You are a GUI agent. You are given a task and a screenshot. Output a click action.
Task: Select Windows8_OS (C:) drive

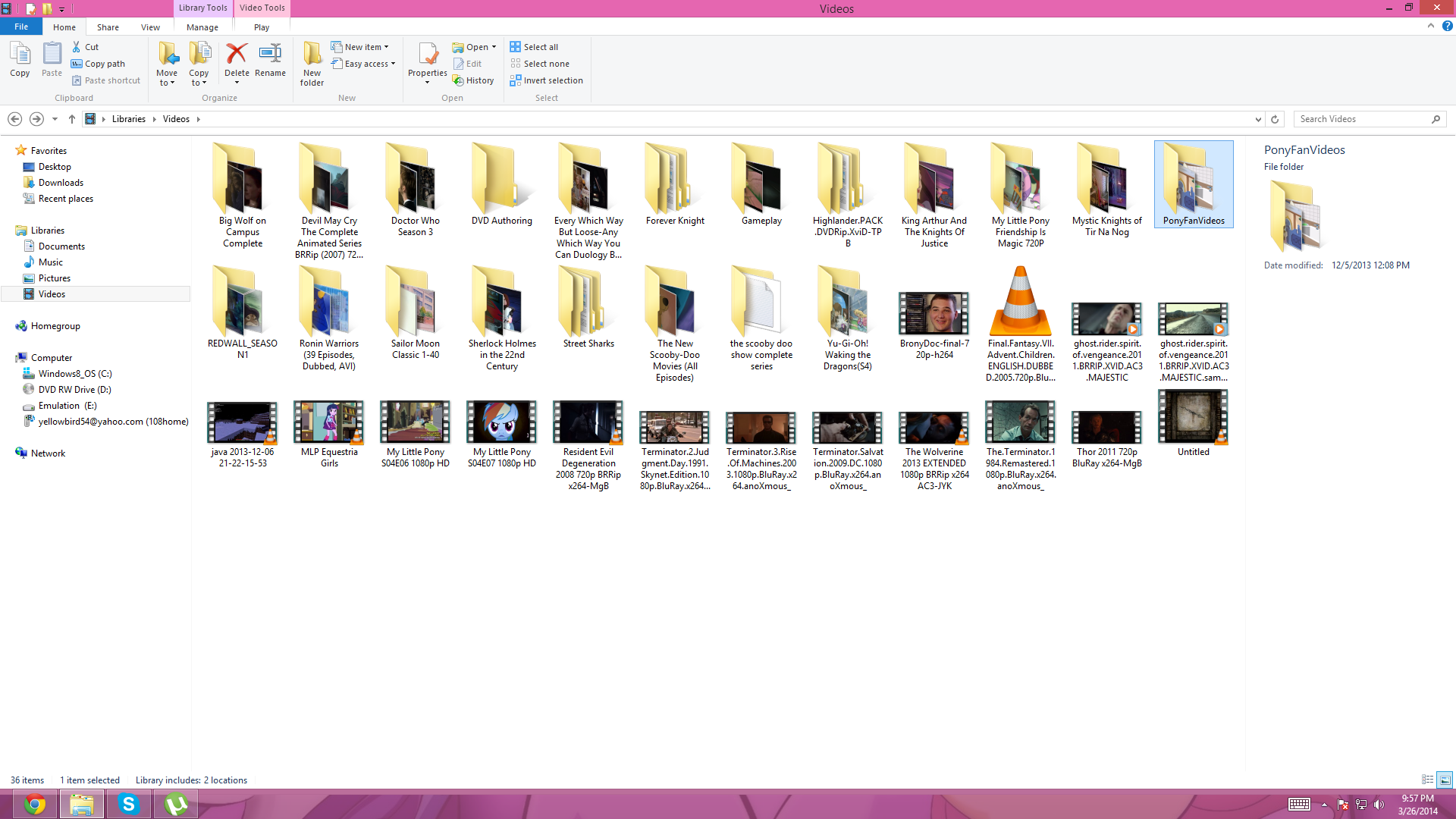click(75, 374)
